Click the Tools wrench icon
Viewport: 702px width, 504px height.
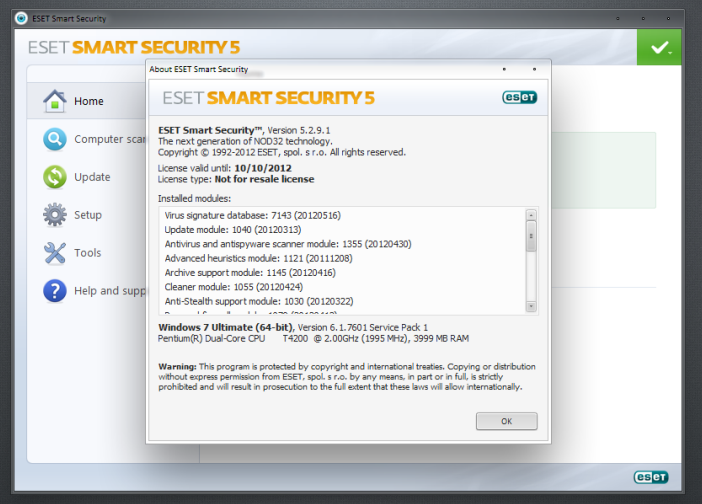[x=55, y=253]
